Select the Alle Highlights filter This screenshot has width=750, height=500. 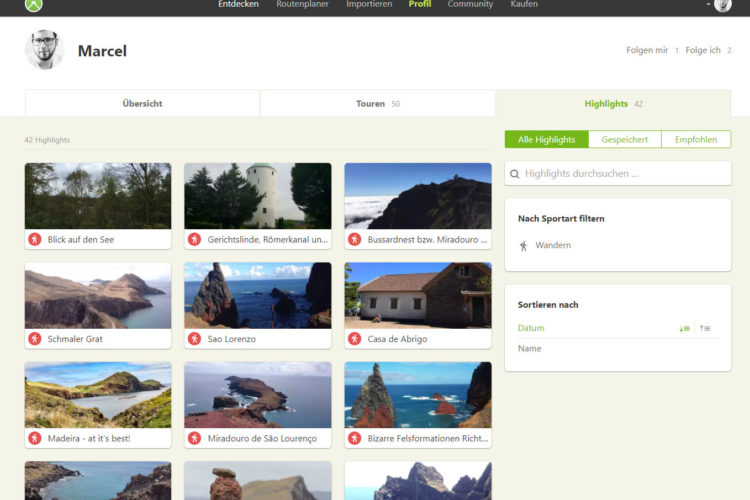(x=547, y=139)
